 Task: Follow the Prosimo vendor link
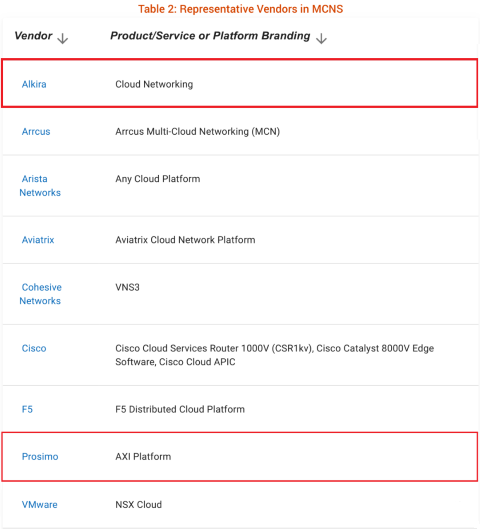40,456
